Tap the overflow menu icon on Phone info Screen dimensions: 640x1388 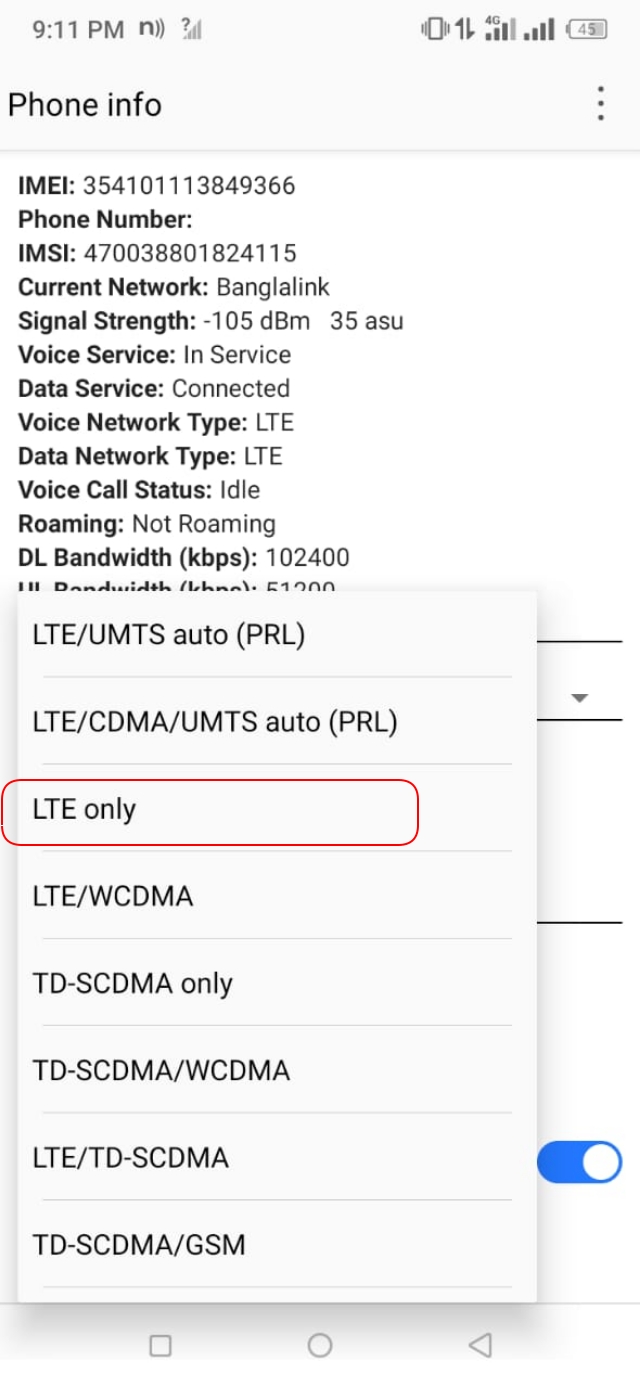[x=598, y=103]
